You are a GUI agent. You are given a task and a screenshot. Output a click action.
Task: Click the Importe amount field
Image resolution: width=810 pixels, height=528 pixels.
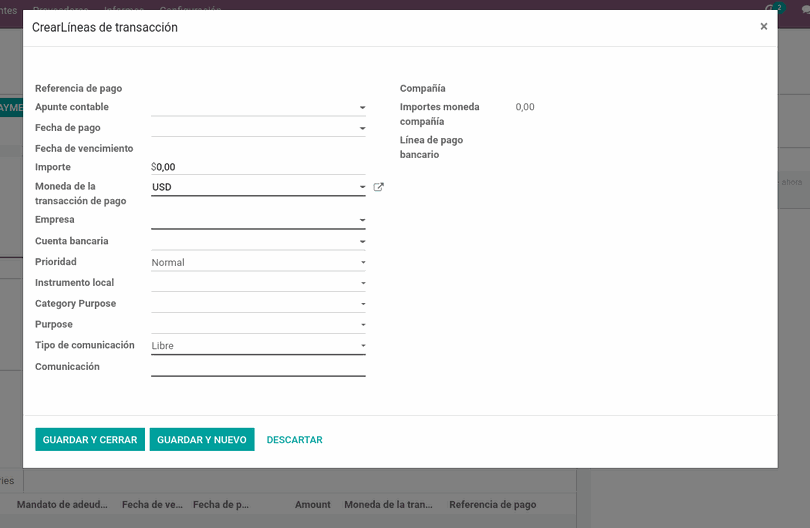(260, 167)
